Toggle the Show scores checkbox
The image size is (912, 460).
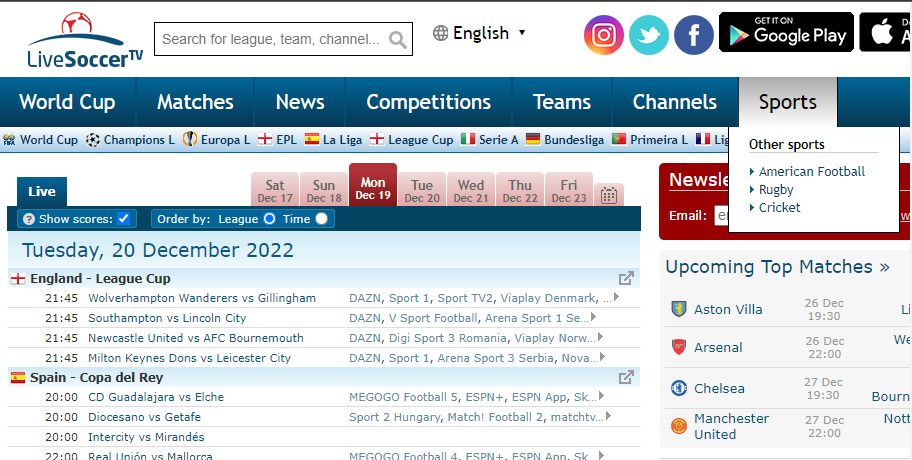click(123, 219)
